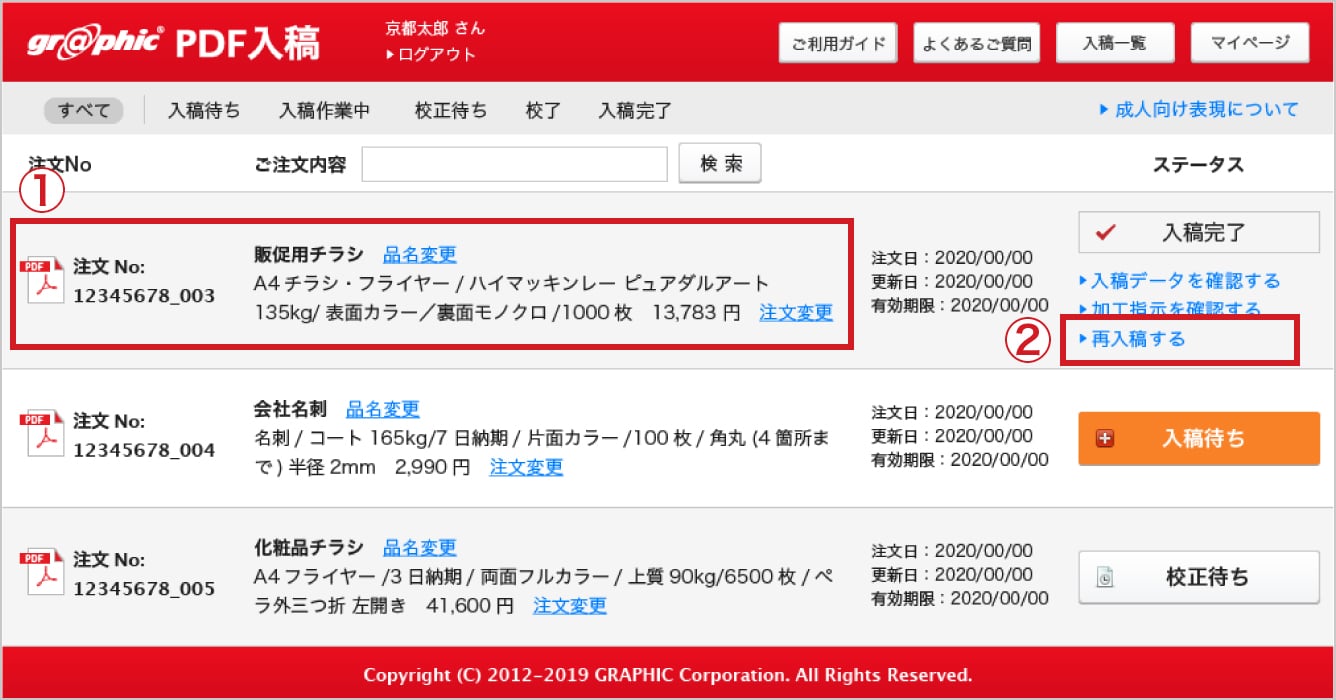The height and width of the screenshot is (700, 1336).
Task: Click PDF icon for order 12345678_004
Action: click(42, 435)
